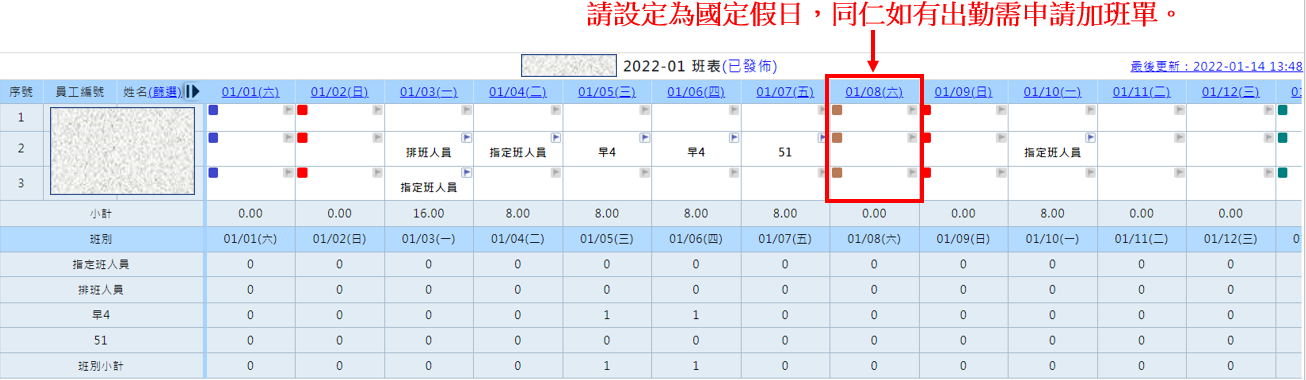This screenshot has width=1306, height=380.
Task: Open the flag icon in row 2 under 01/12(三)
Action: tap(1269, 137)
